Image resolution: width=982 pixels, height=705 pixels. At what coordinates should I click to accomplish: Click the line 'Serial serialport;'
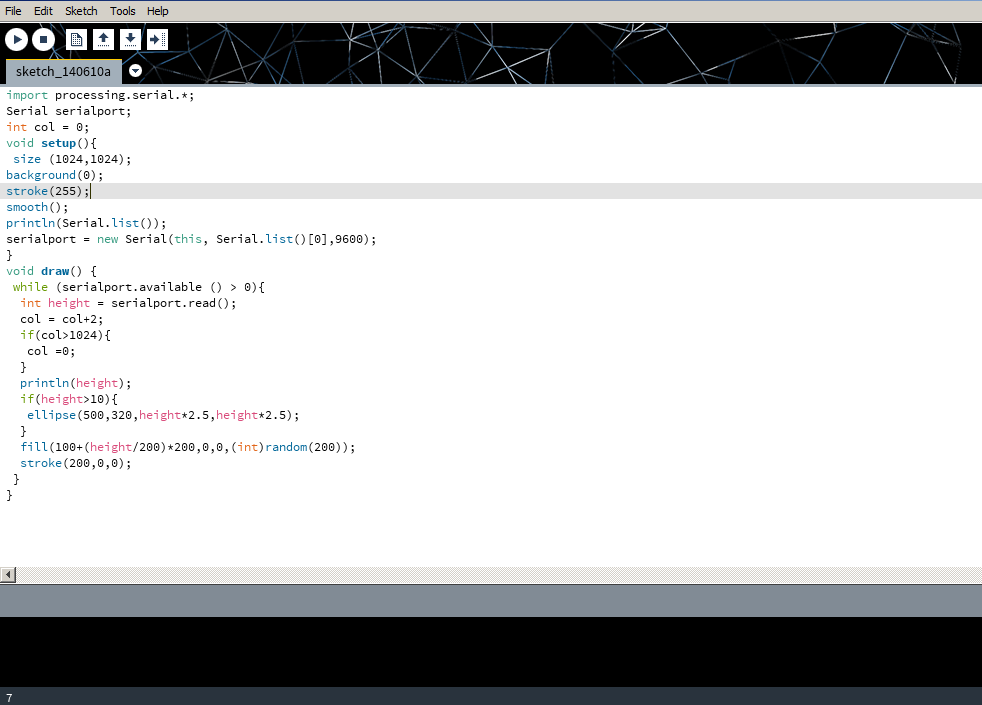69,111
